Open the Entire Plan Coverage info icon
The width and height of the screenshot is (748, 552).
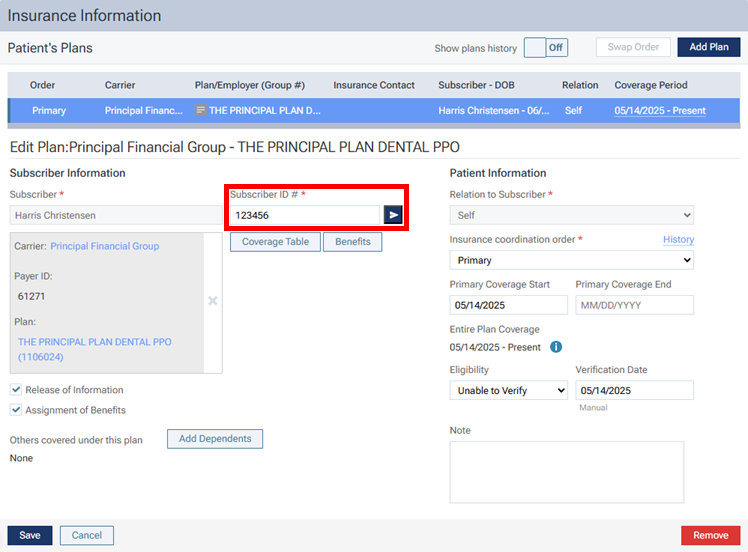tap(556, 347)
